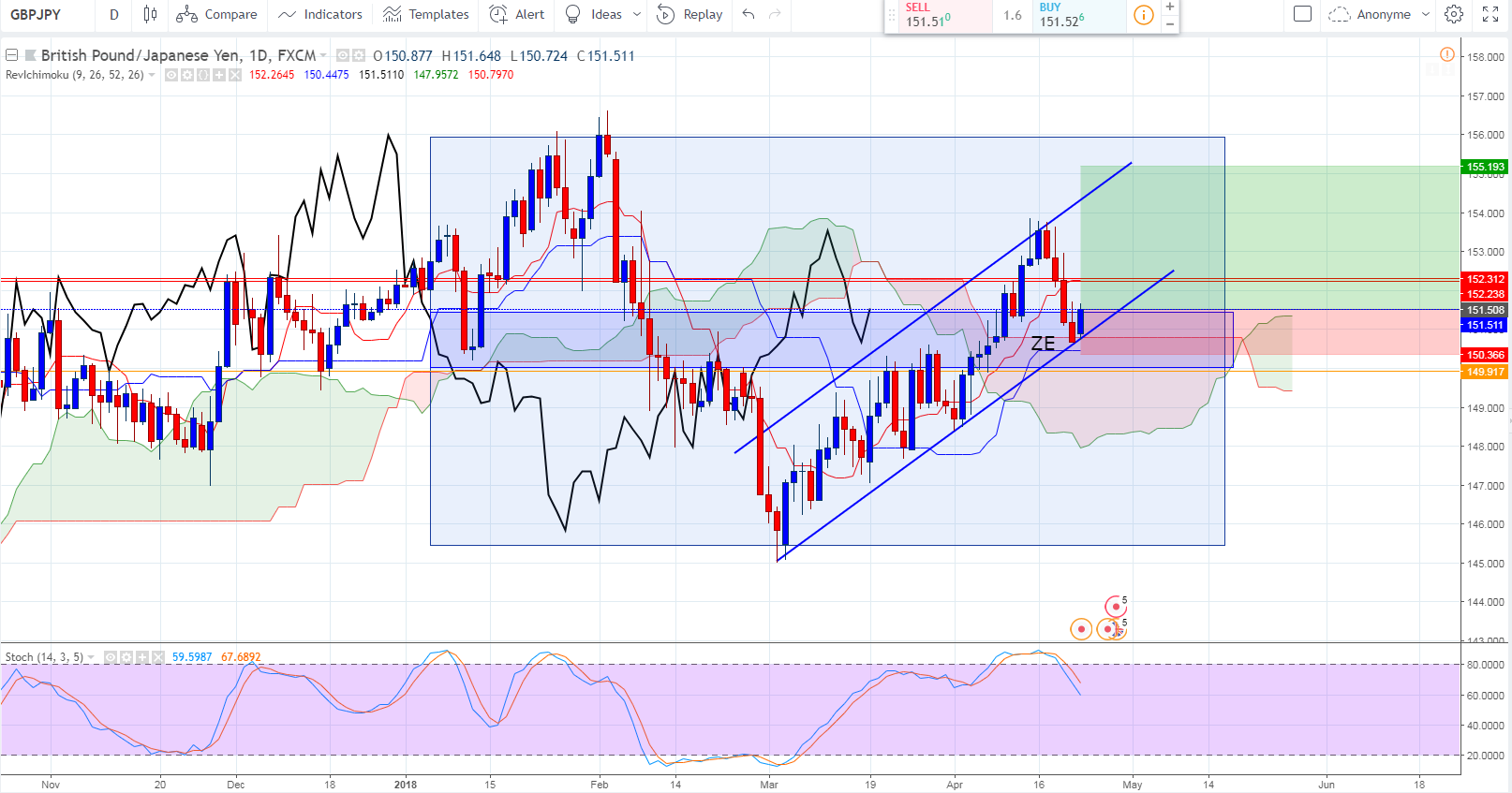Image resolution: width=1512 pixels, height=793 pixels.
Task: Click the 152.312 red price label
Action: tap(1485, 279)
